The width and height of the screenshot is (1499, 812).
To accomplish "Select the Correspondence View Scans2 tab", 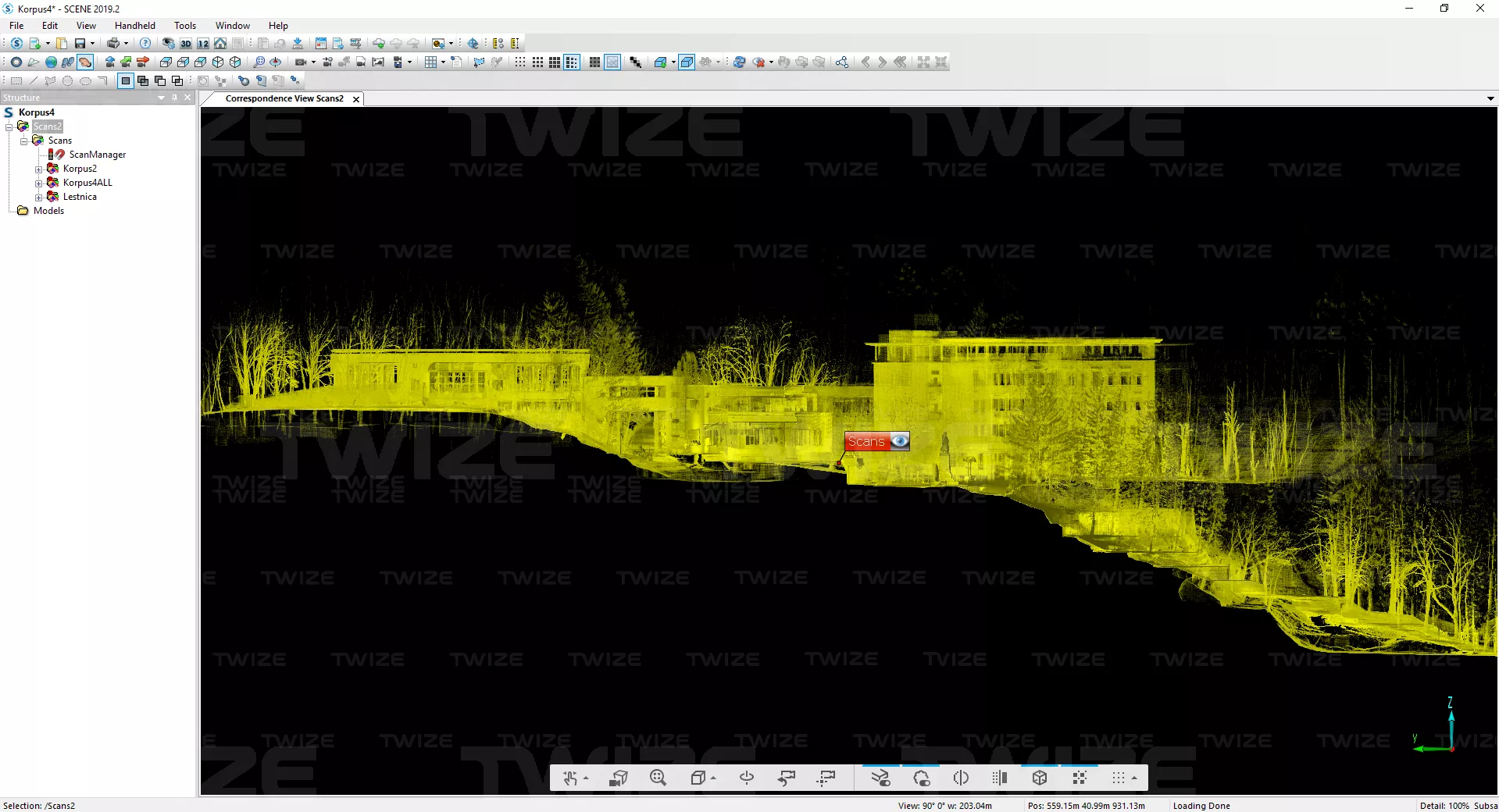I will [284, 98].
